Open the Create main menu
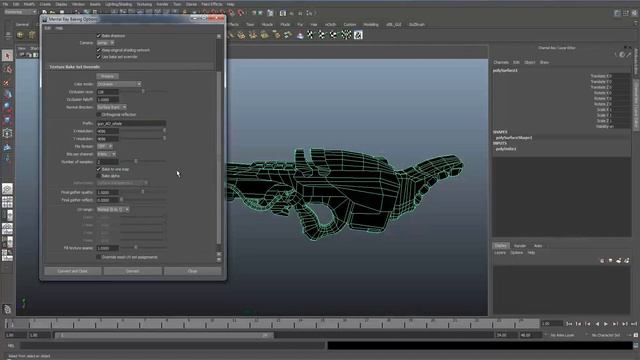 click(x=45, y=4)
